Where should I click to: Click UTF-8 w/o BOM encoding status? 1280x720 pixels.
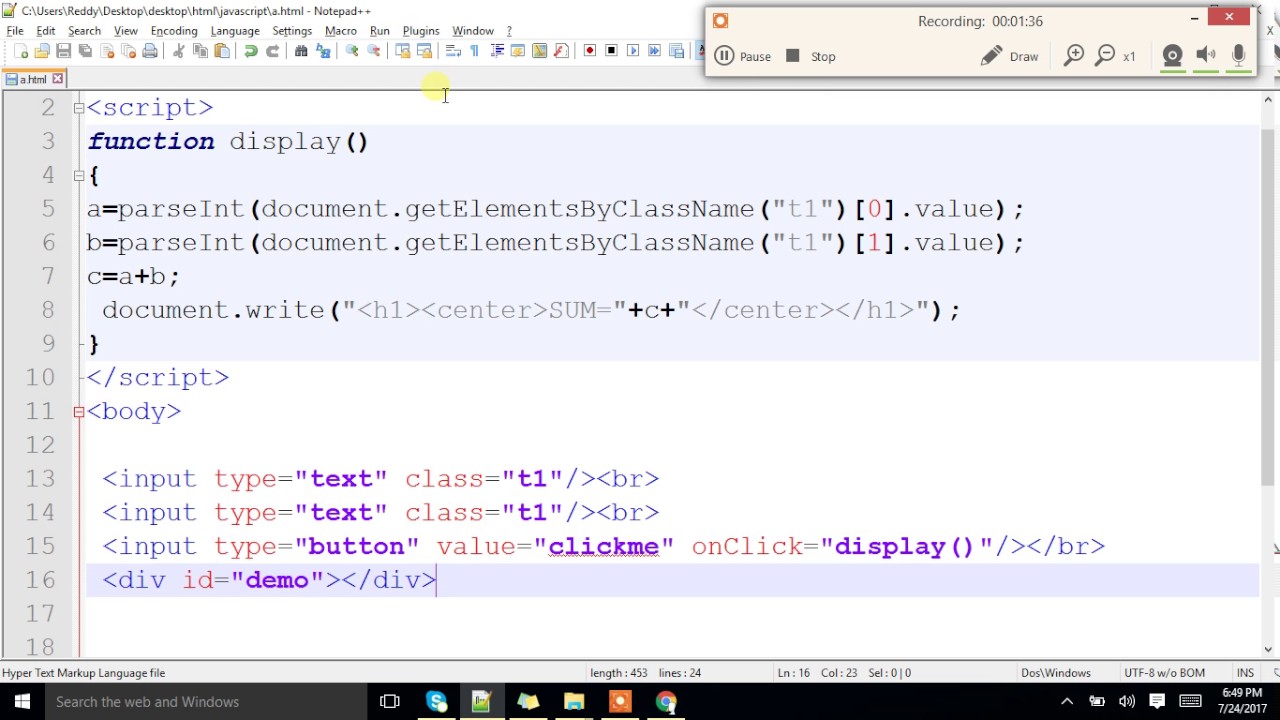click(x=1165, y=673)
